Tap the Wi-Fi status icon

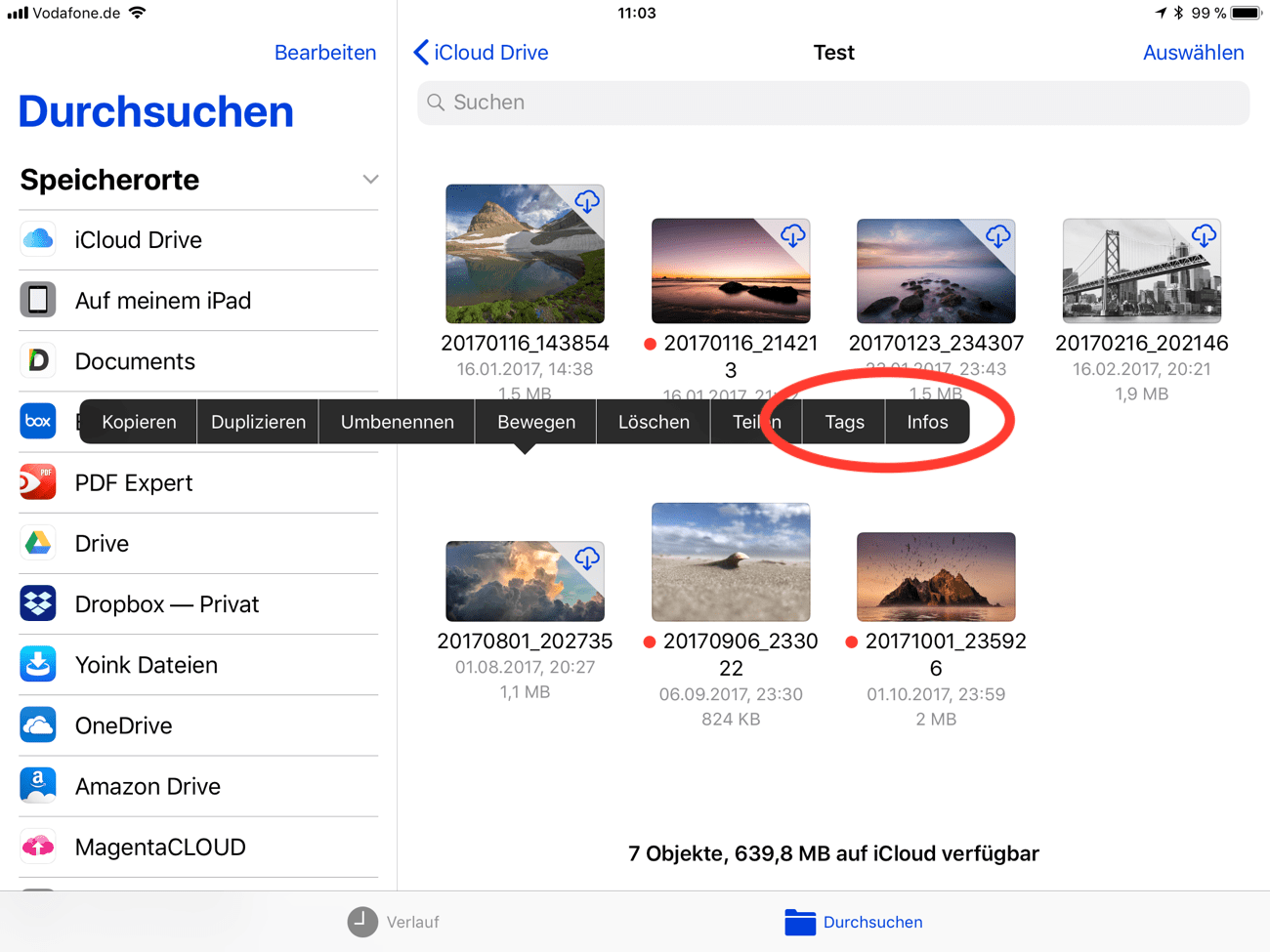click(138, 13)
